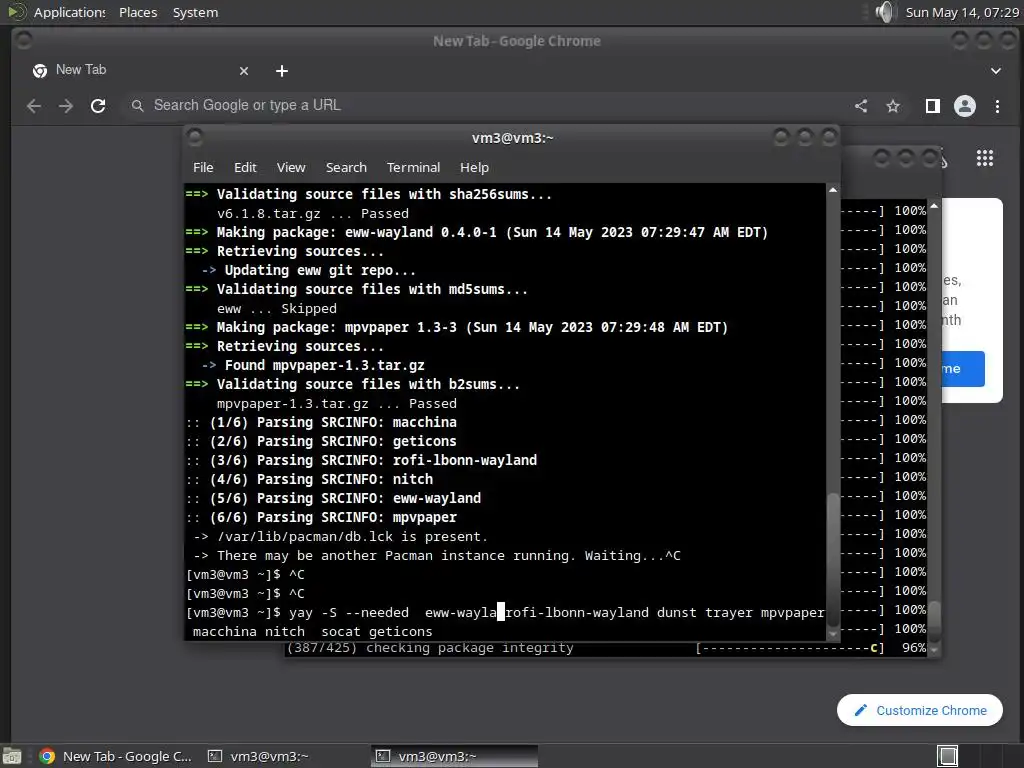Bookmark this tab with star icon
The image size is (1024, 768).
pyautogui.click(x=893, y=106)
